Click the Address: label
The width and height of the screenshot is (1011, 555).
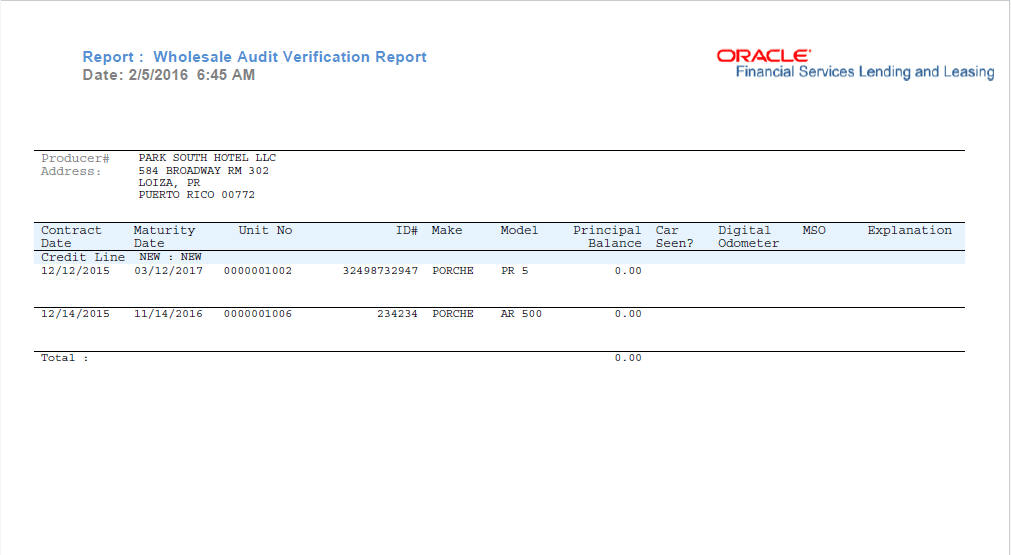(71, 171)
